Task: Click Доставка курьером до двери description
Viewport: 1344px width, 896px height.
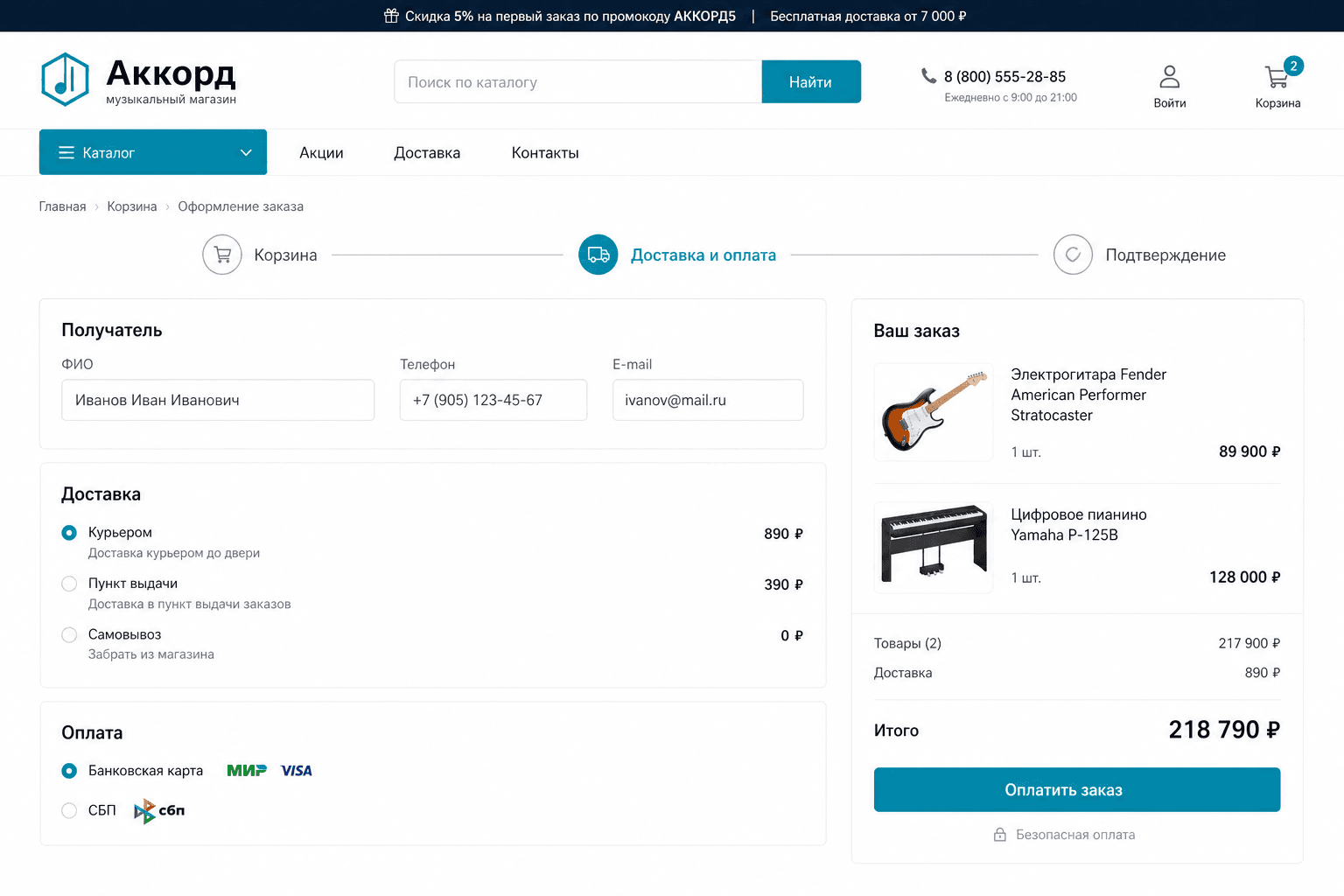Action: click(x=174, y=553)
